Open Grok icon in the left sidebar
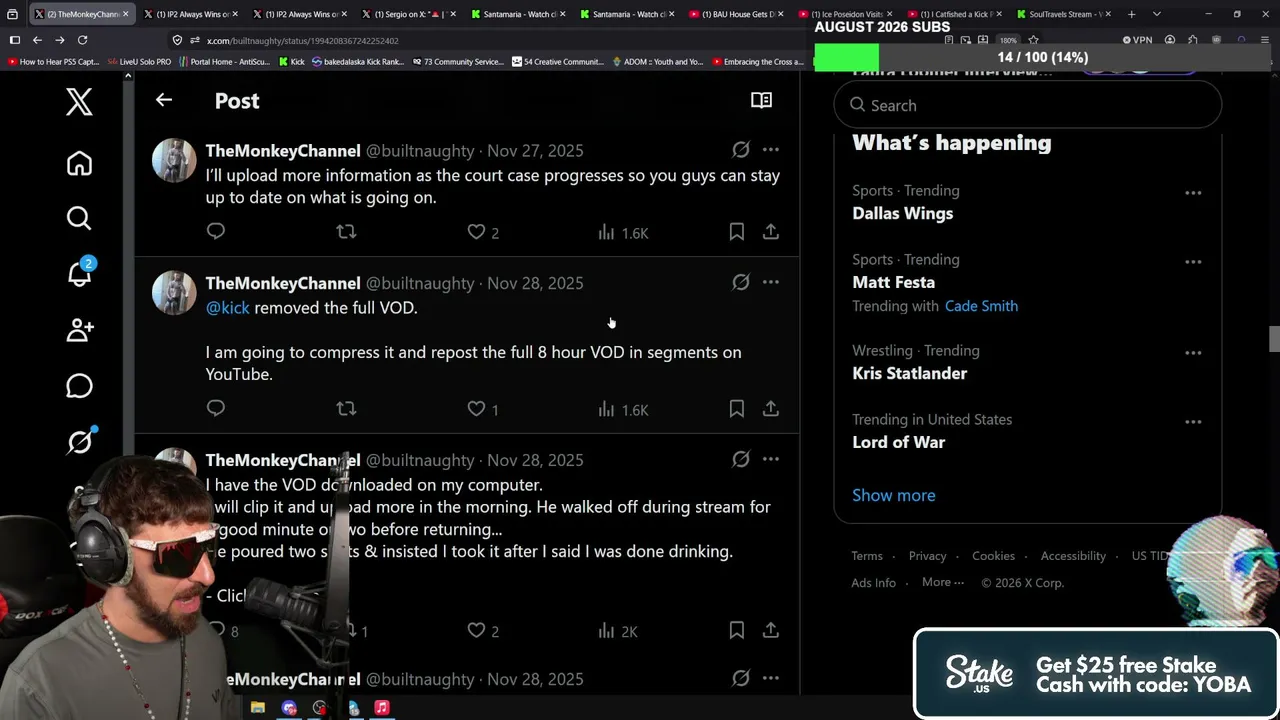The height and width of the screenshot is (720, 1280). coord(80,441)
